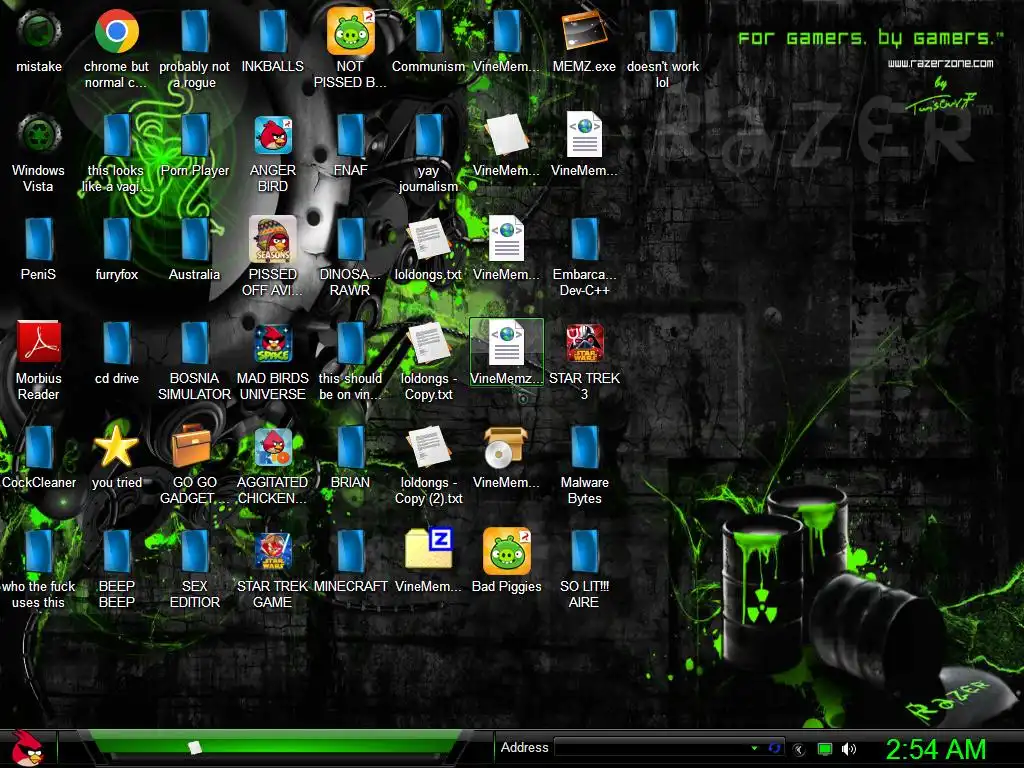Select the 'cd drive' folder icon

click(x=116, y=343)
